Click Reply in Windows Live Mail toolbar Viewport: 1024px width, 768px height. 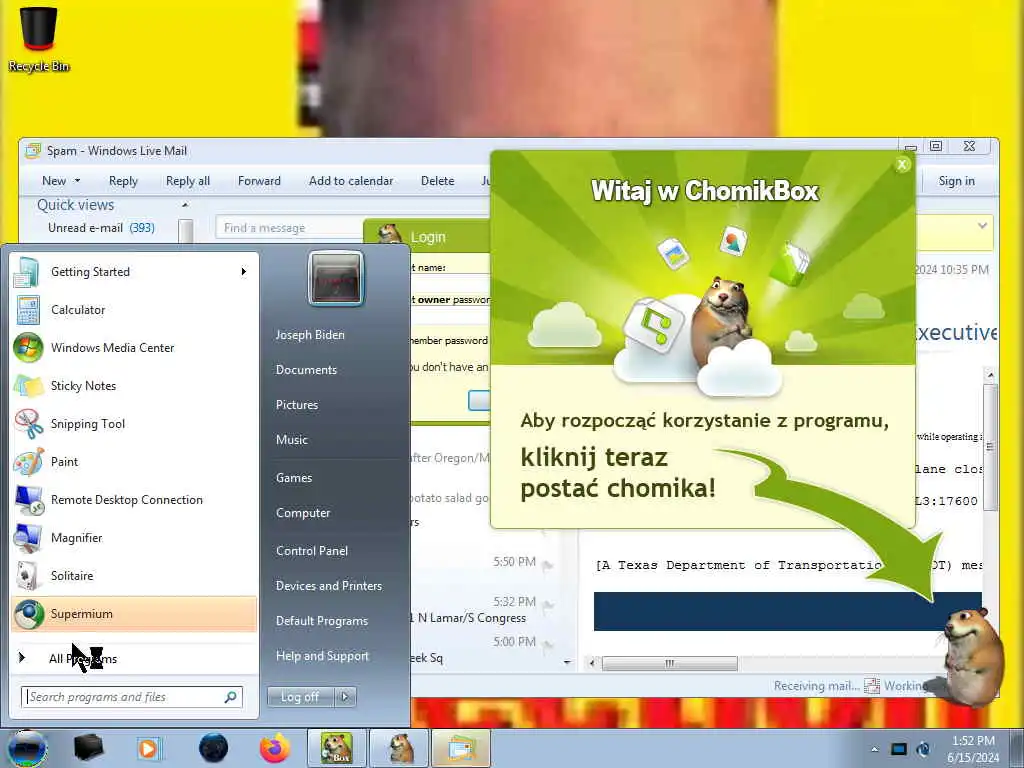(123, 181)
